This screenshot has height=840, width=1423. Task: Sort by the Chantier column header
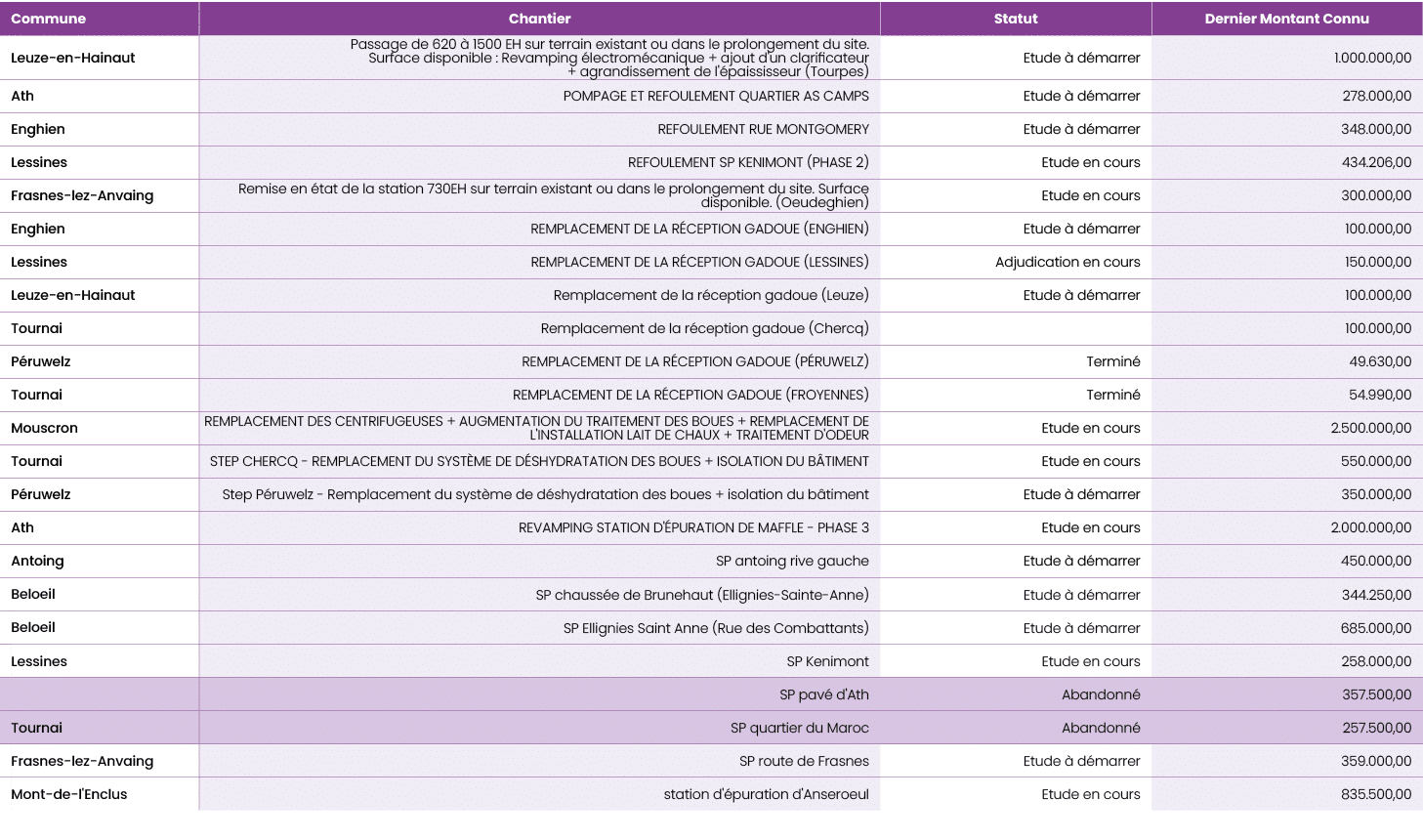(539, 19)
